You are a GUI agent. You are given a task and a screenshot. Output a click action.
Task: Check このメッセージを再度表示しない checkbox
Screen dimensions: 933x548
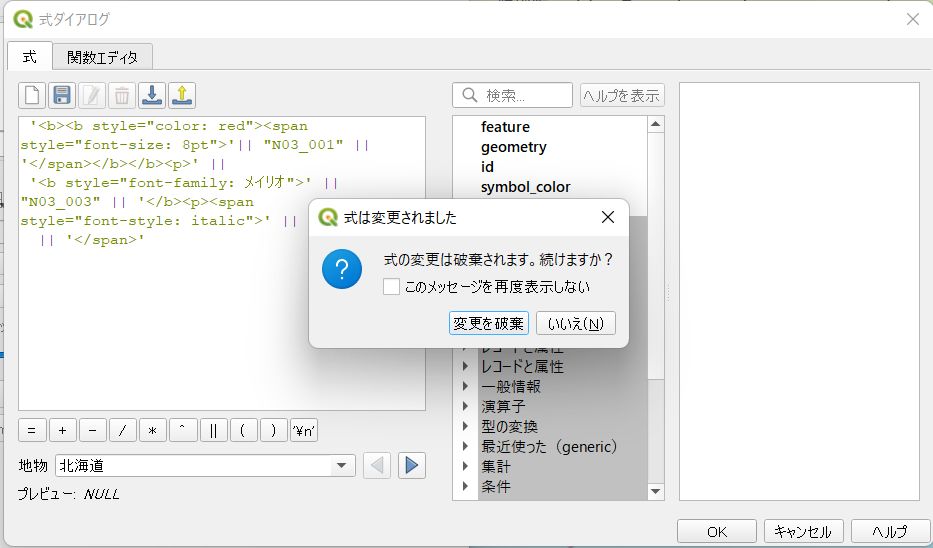391,287
